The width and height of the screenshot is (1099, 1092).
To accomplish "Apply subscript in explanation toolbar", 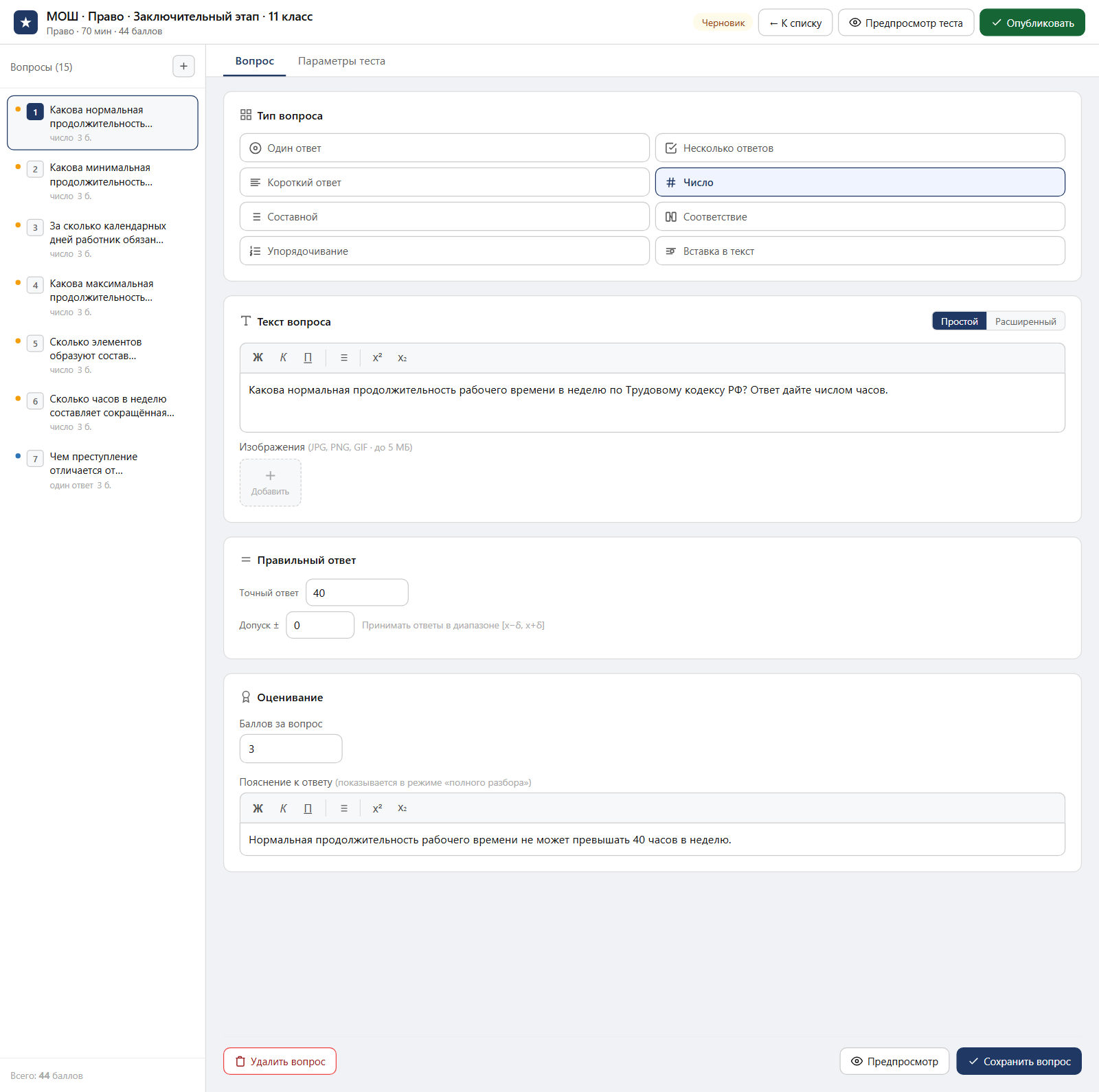I will pyautogui.click(x=403, y=808).
